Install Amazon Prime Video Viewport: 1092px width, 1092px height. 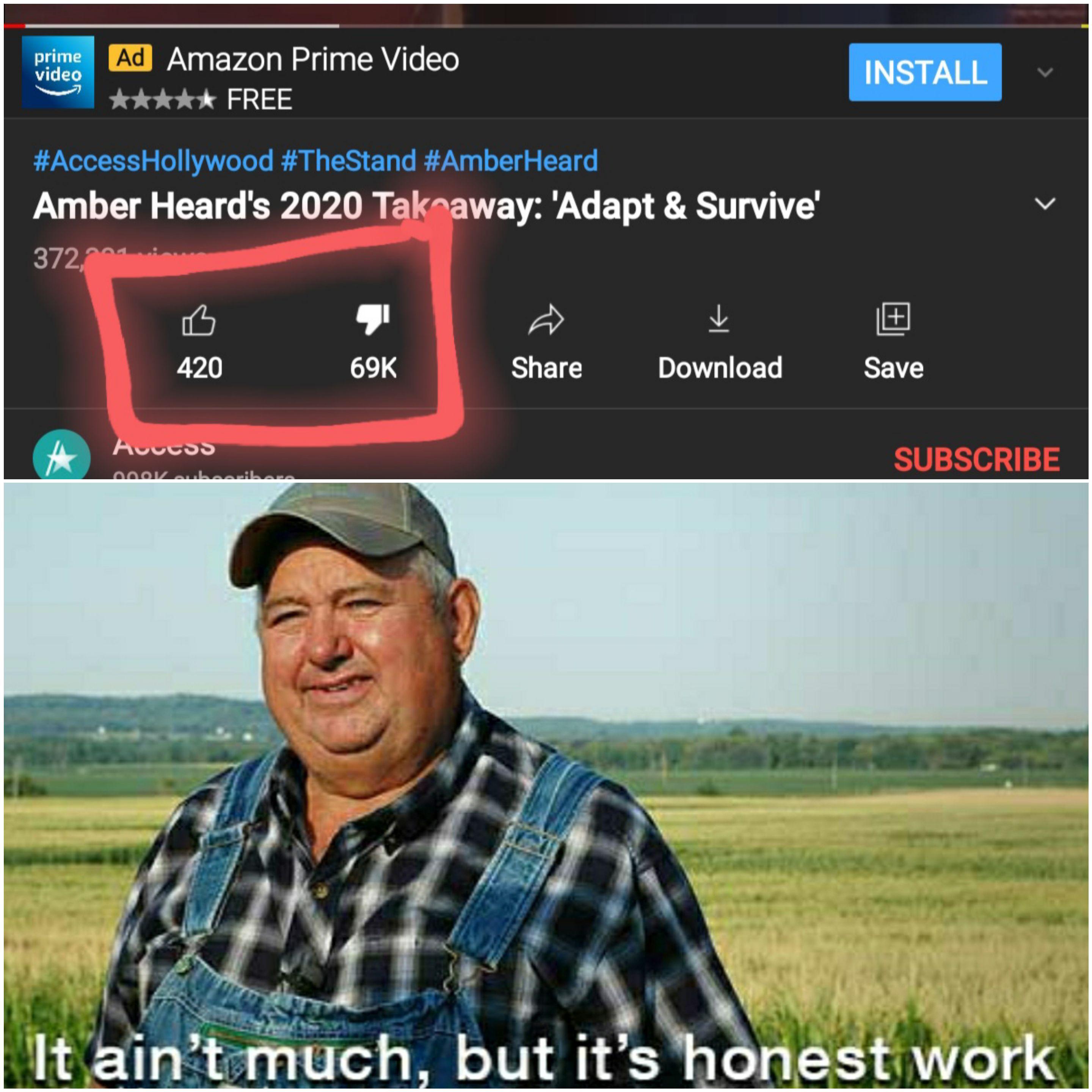click(925, 72)
